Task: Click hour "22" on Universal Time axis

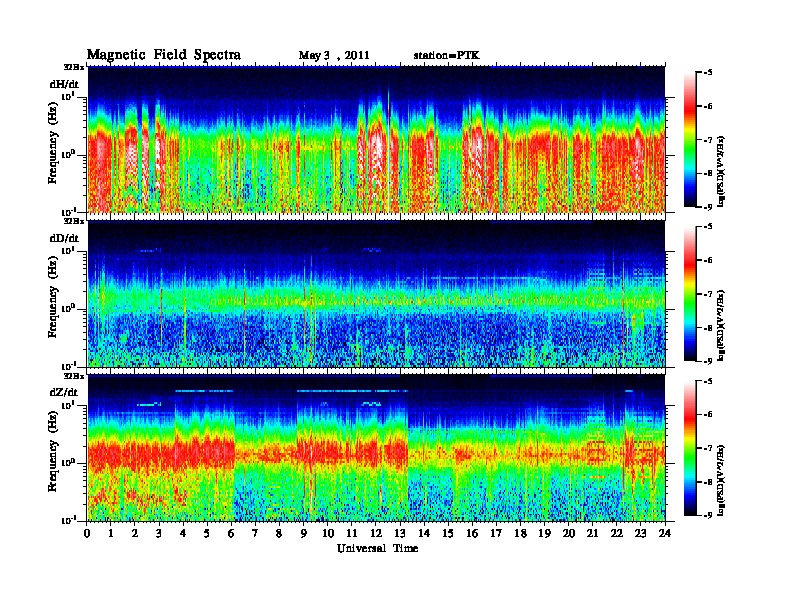Action: click(616, 533)
